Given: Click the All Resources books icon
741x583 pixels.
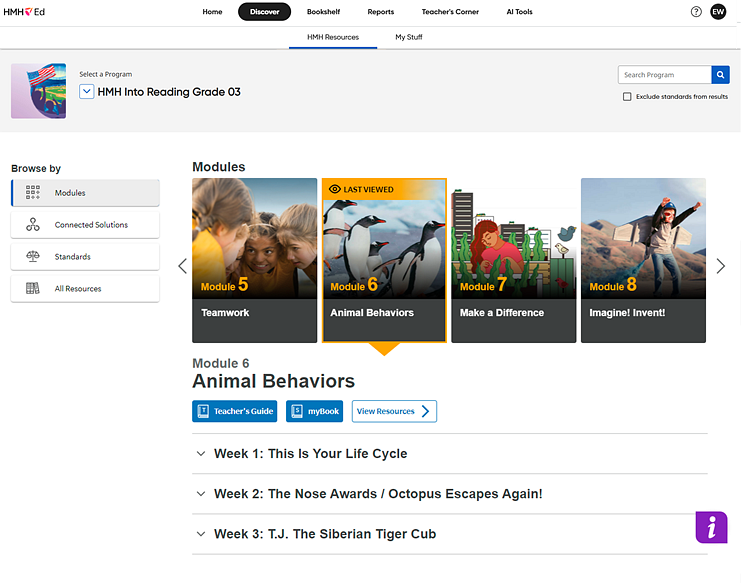Looking at the screenshot, I should point(33,288).
